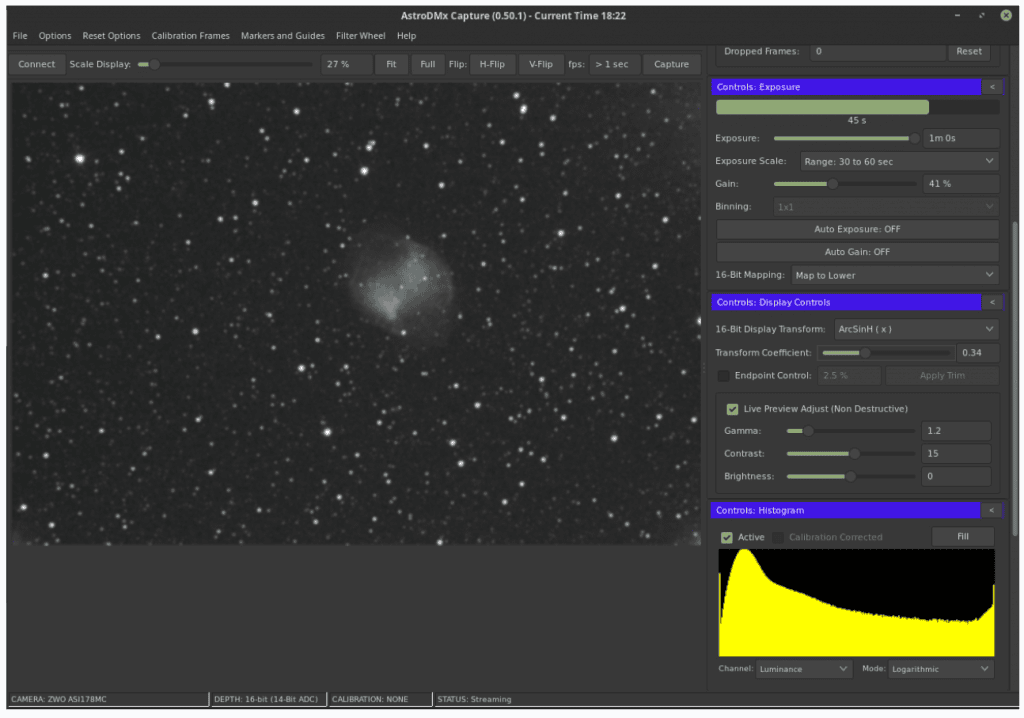Collapse the Controls: Display Controls section
This screenshot has width=1024, height=718.
(x=991, y=302)
